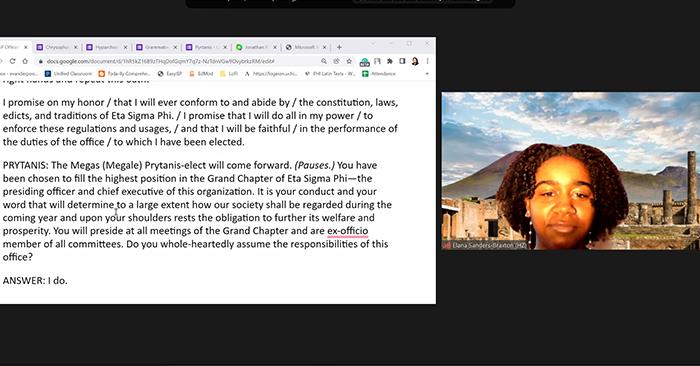Open the side panel icon
The width and height of the screenshot is (700, 366).
pos(402,61)
